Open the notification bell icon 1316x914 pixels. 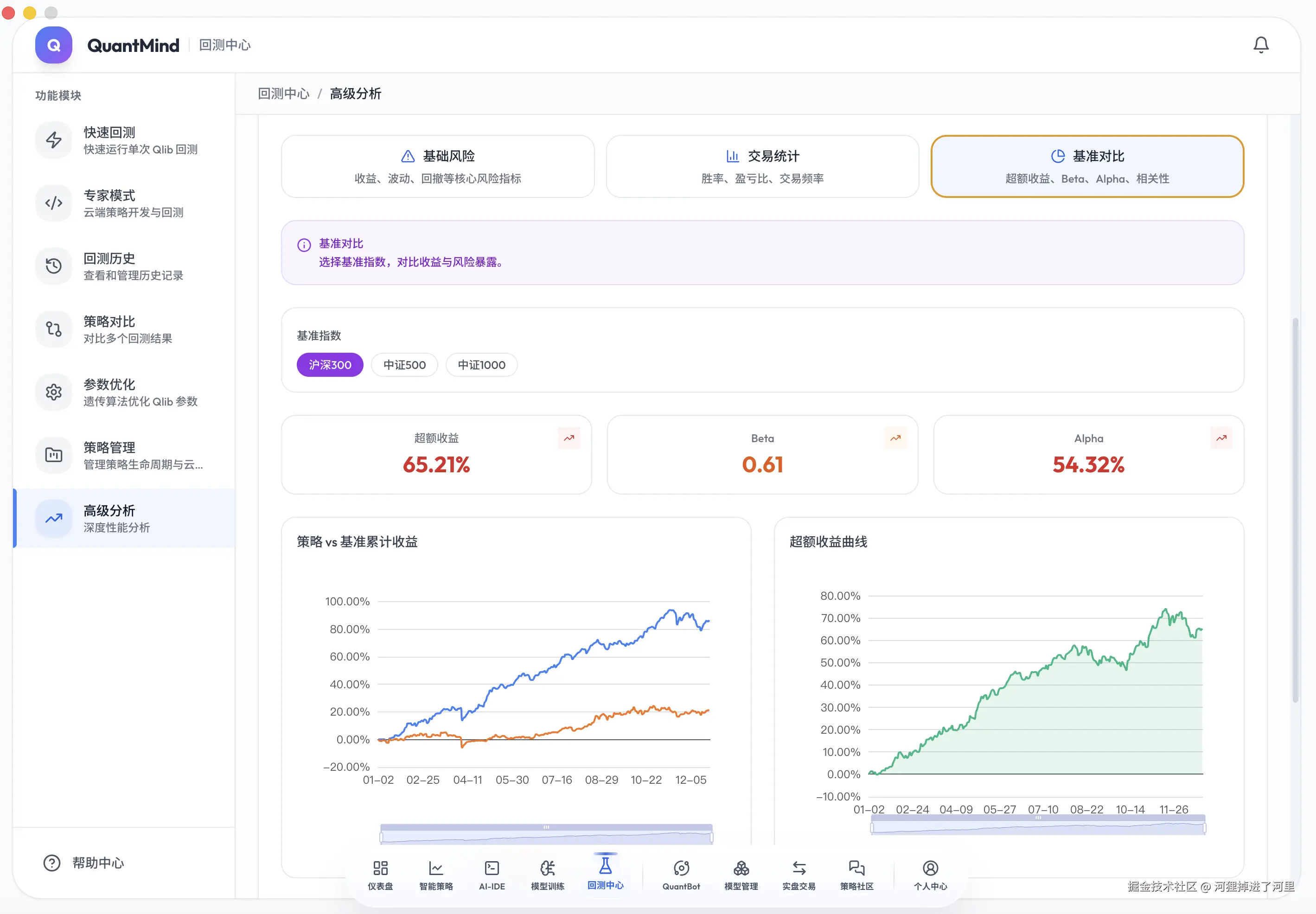click(x=1260, y=44)
